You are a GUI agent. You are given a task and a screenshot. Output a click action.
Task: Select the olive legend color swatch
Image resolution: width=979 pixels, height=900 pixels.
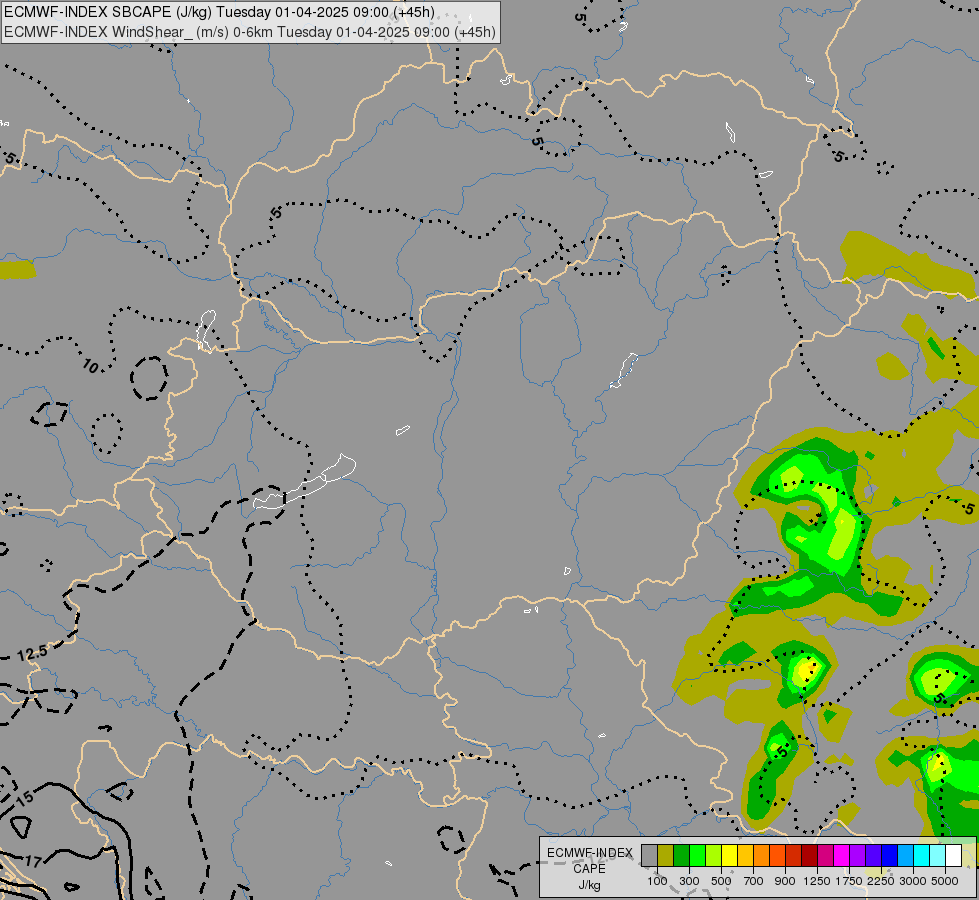pos(665,855)
